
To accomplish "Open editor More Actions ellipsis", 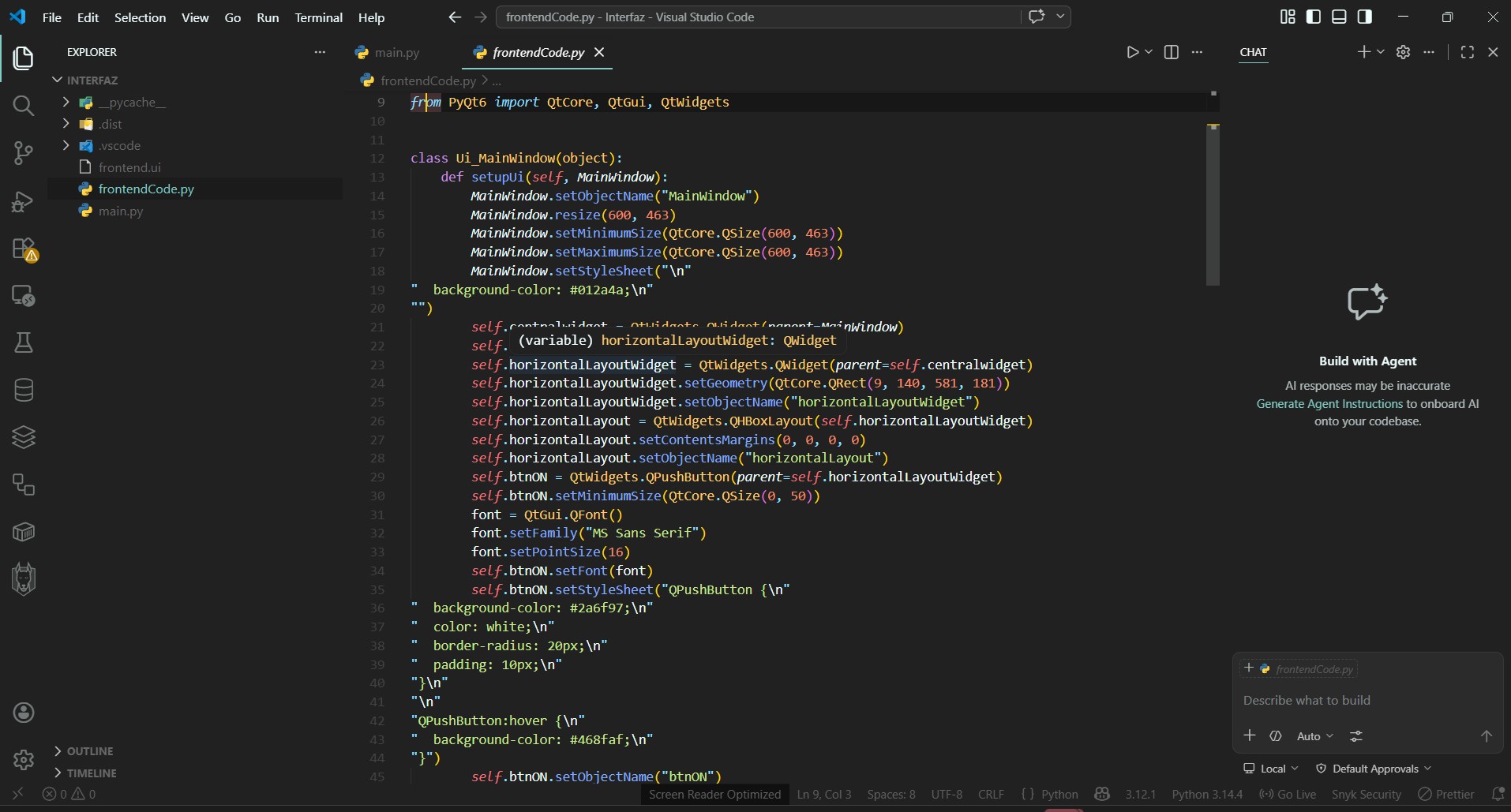I will point(1197,52).
